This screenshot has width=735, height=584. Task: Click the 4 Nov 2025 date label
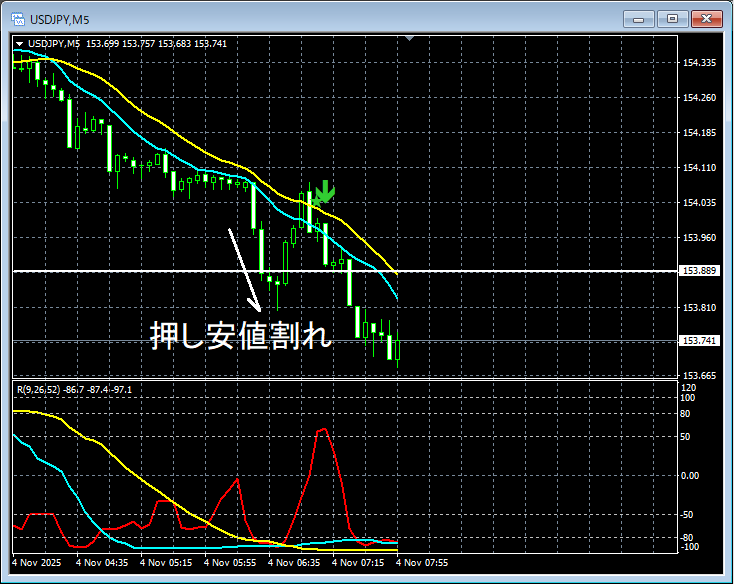[x=37, y=563]
